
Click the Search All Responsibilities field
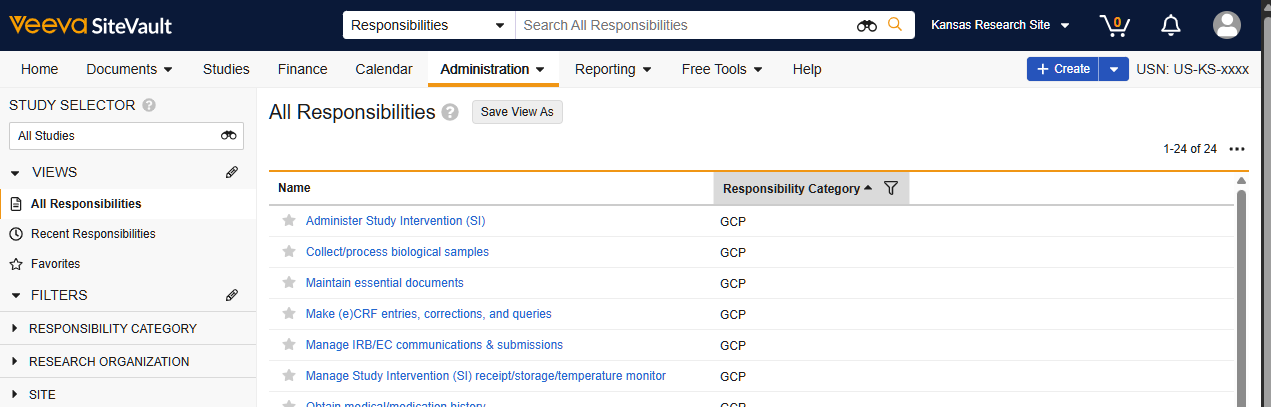[x=685, y=25]
